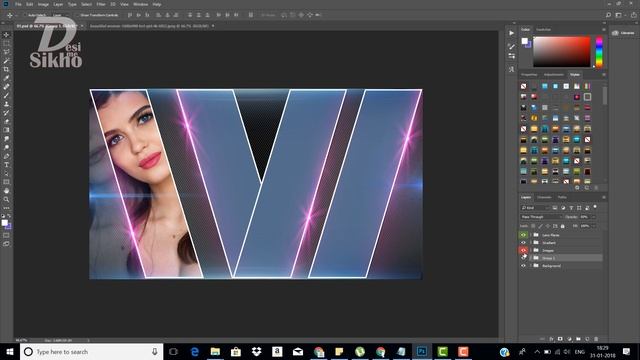
Task: Toggle visibility of the Images group
Action: point(523,250)
